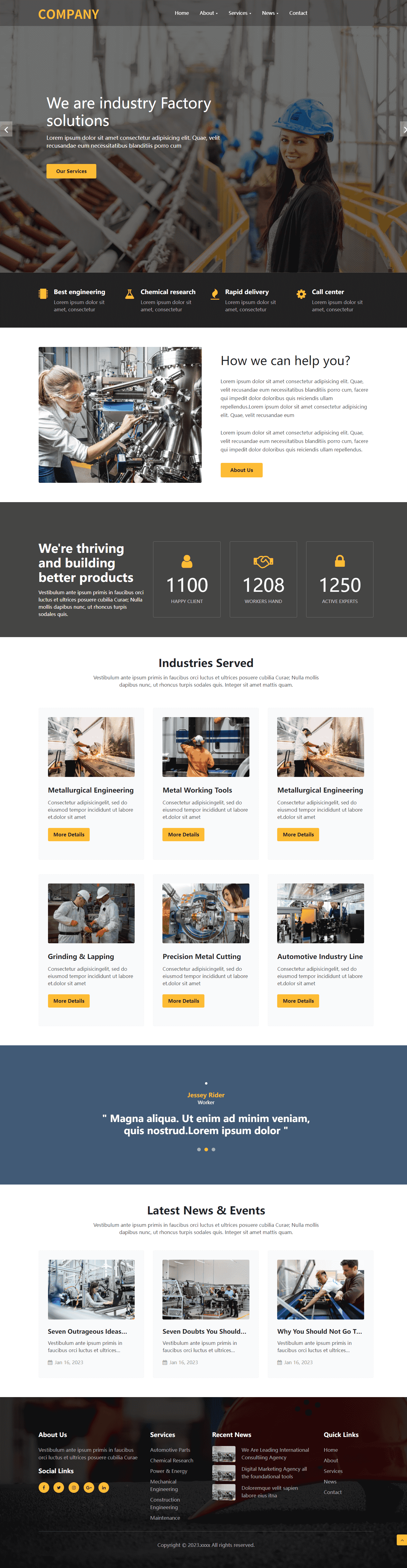Click the Jessey Rider testimonial name

[x=206, y=1095]
